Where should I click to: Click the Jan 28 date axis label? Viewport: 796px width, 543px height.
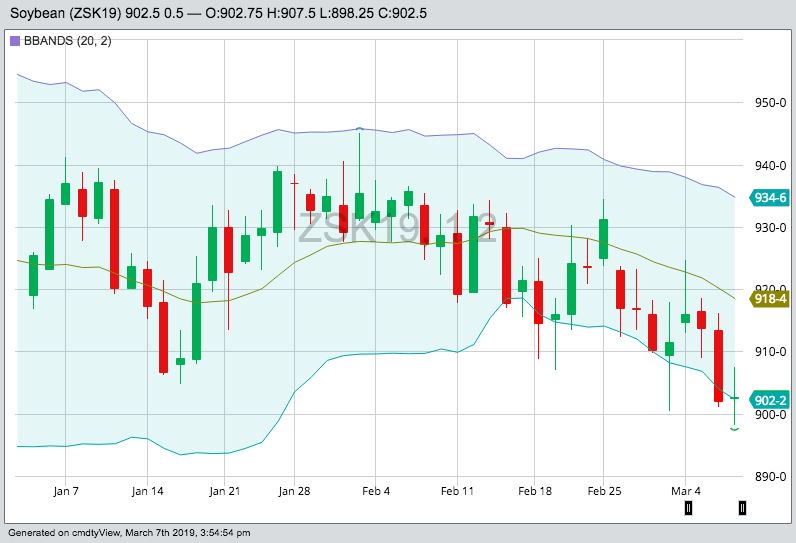(294, 491)
